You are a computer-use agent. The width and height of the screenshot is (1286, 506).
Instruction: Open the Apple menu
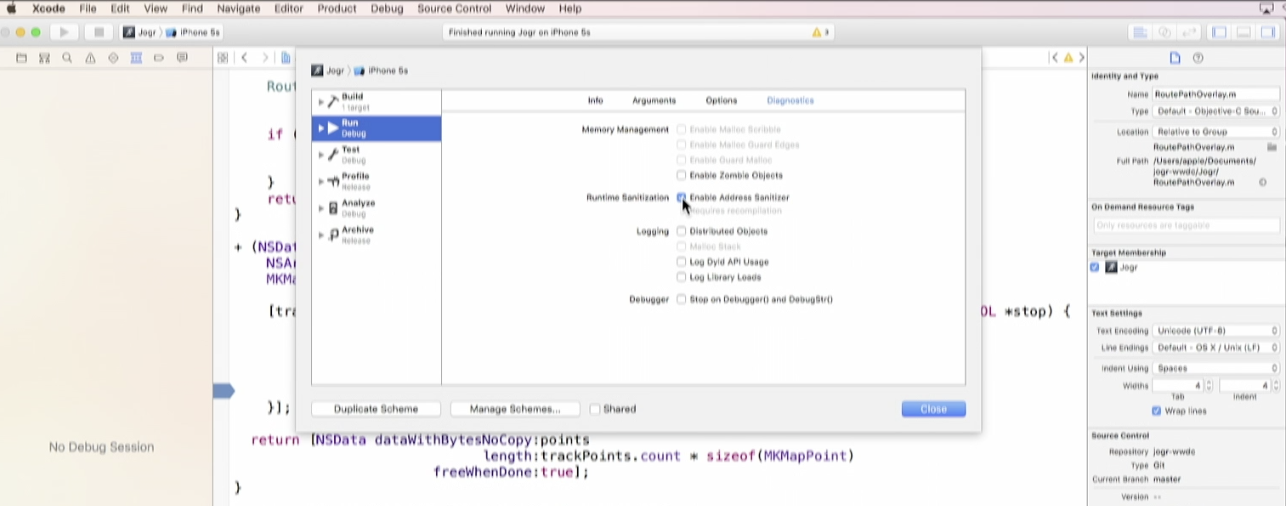12,8
